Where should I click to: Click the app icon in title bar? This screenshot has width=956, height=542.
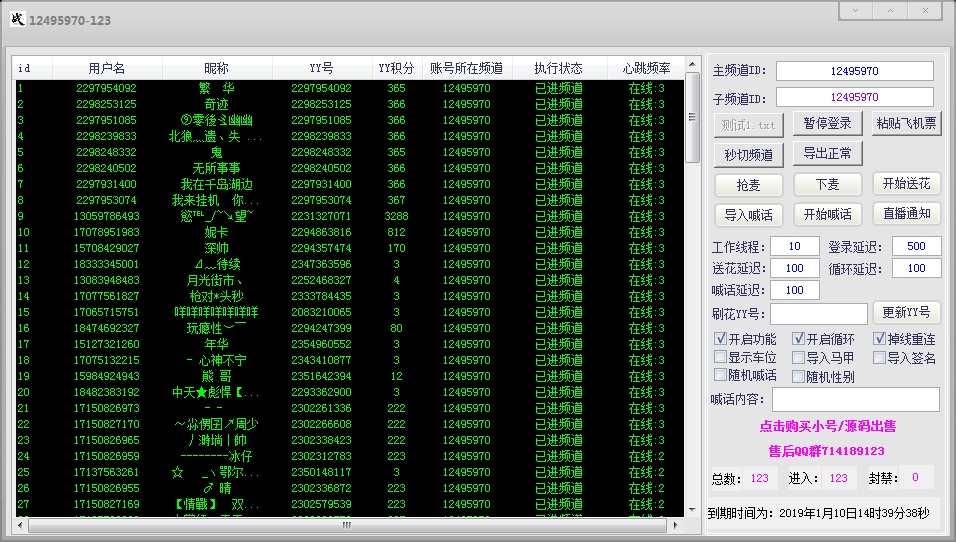click(18, 20)
